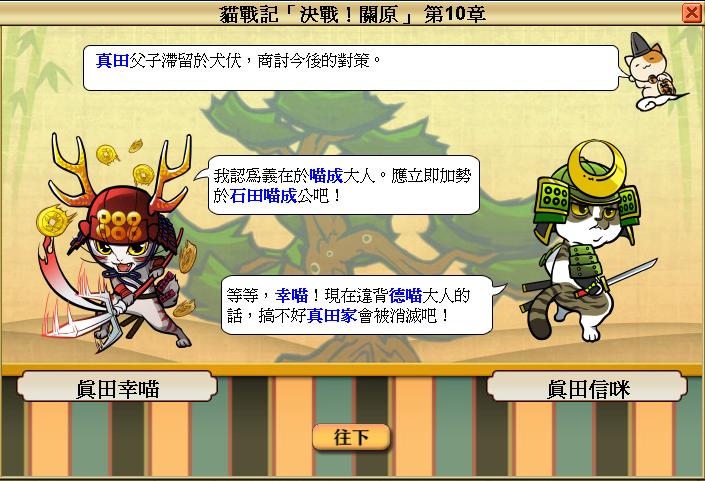
Task: Click the red-armored antler-helmet cat character
Action: pos(116,243)
